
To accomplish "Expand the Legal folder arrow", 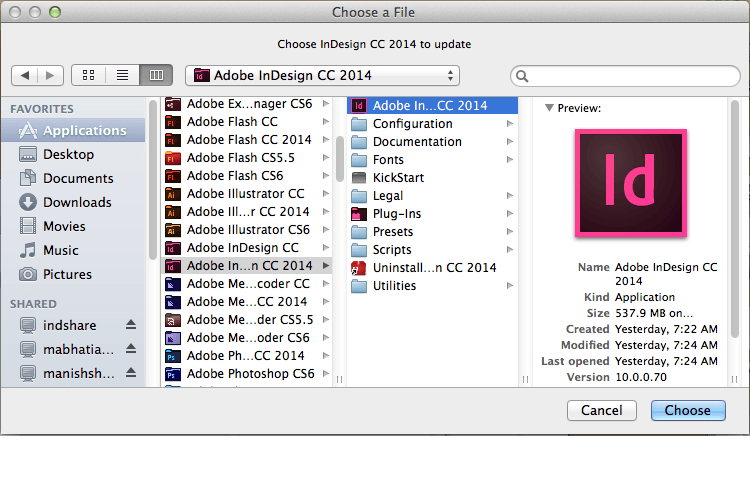I will coord(510,196).
